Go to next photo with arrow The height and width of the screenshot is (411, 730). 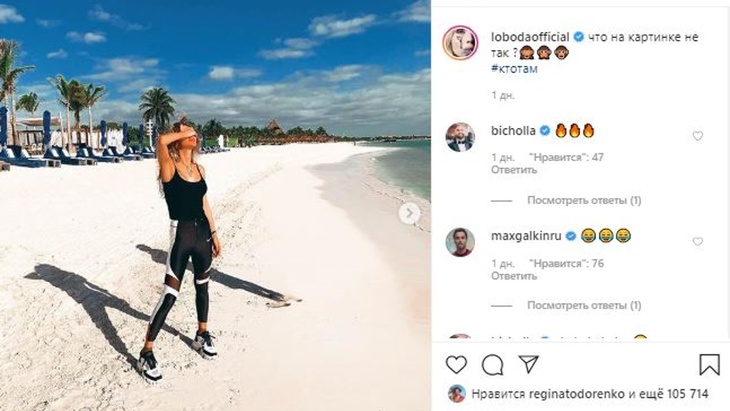[409, 214]
